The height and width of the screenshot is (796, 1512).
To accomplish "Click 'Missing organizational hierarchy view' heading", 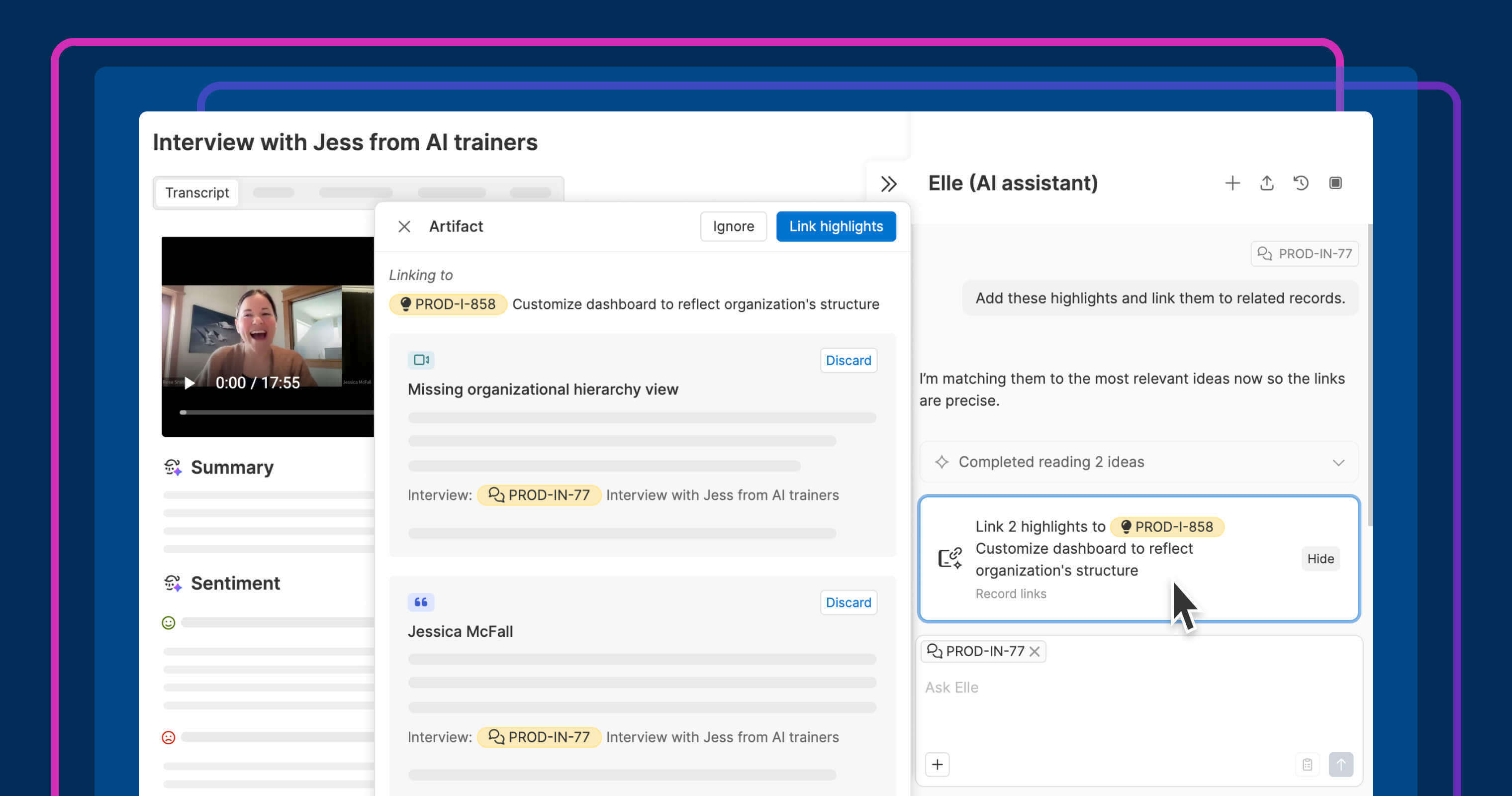I will point(543,389).
